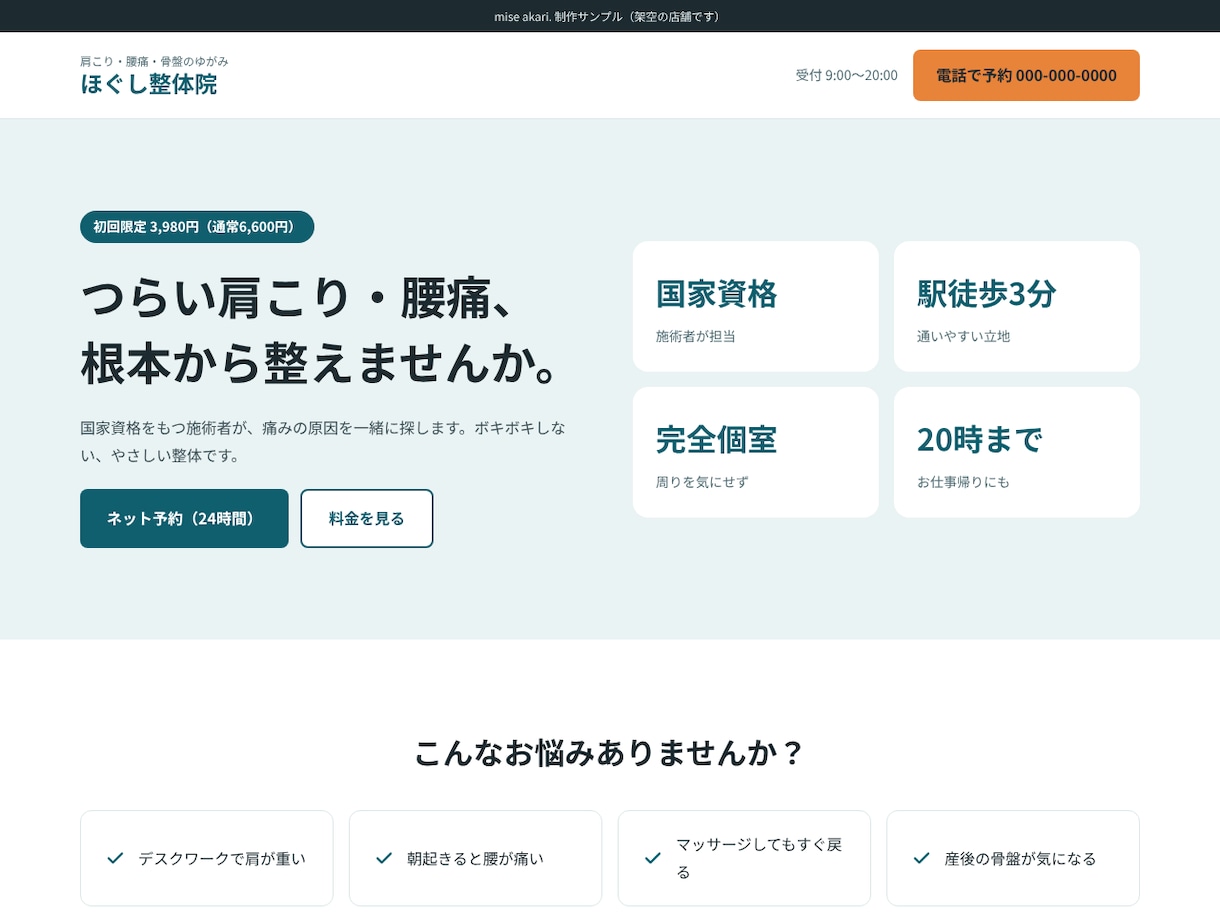Click the お仕事帰りにも caption
Viewport: 1220px width, 915px height.
coord(964,482)
